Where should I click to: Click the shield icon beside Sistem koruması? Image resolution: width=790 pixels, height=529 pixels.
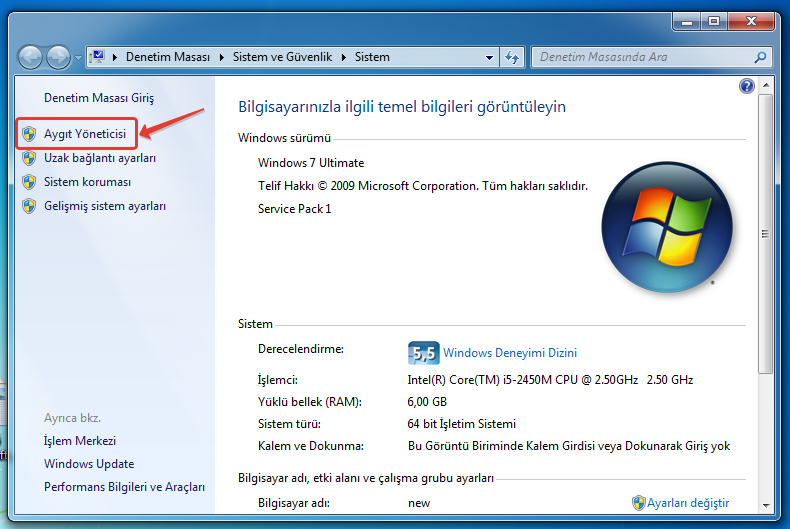point(29,182)
